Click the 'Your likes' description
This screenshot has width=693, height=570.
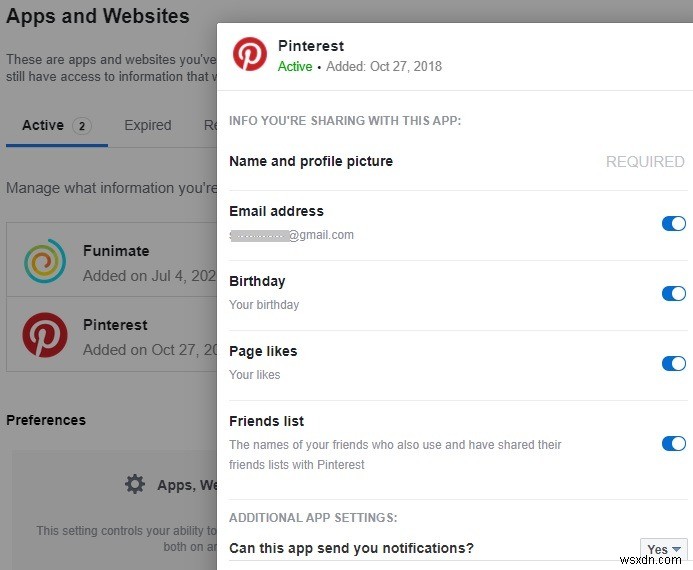click(x=255, y=375)
